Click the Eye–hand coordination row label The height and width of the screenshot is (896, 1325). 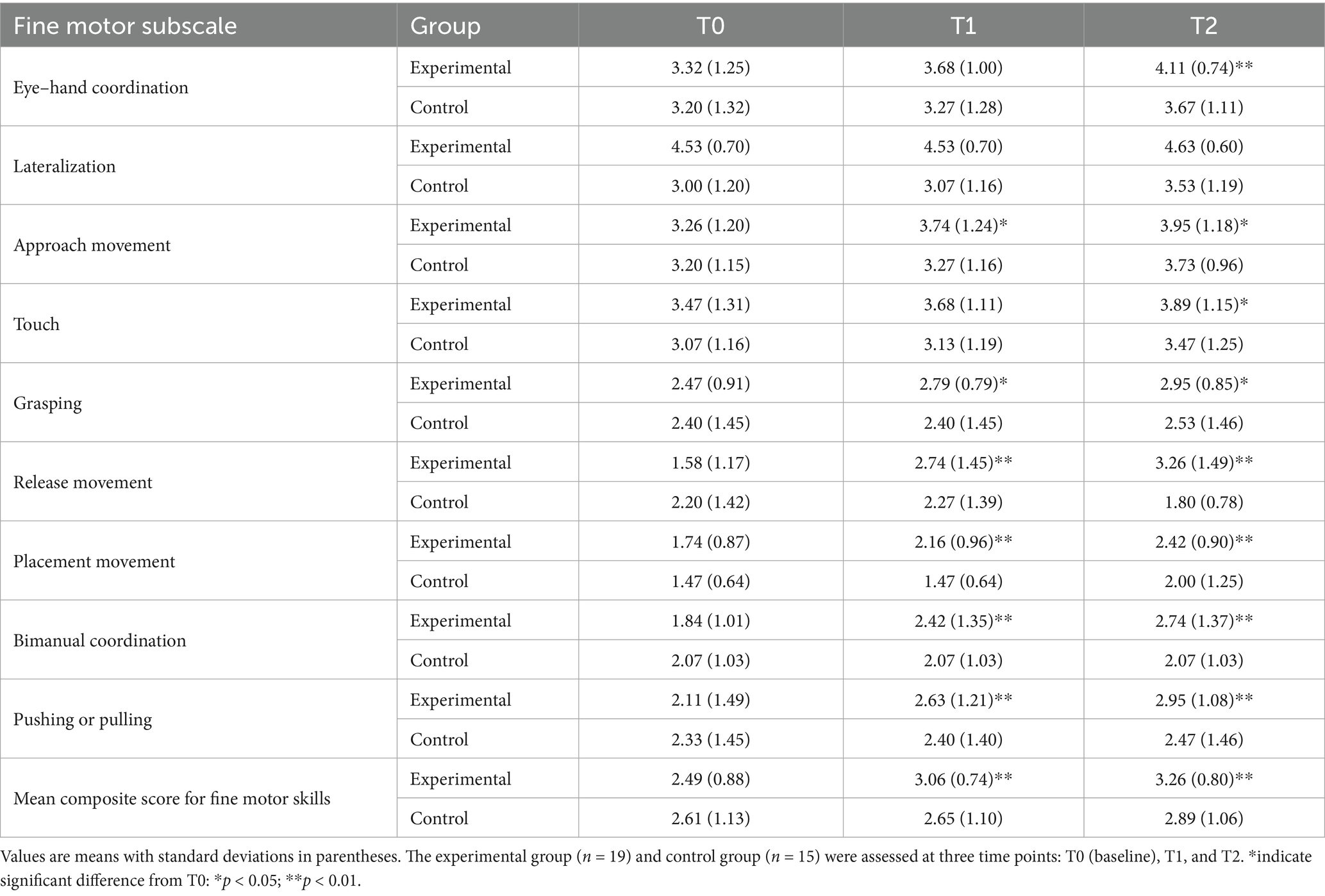(x=101, y=87)
